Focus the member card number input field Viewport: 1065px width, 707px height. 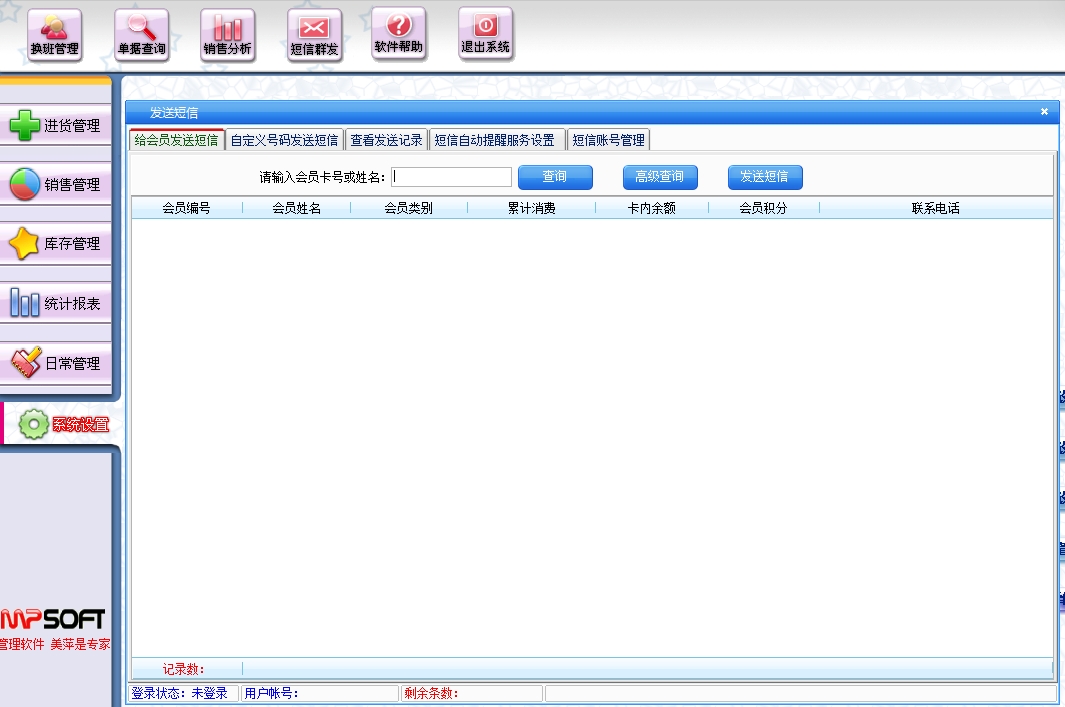pos(451,177)
